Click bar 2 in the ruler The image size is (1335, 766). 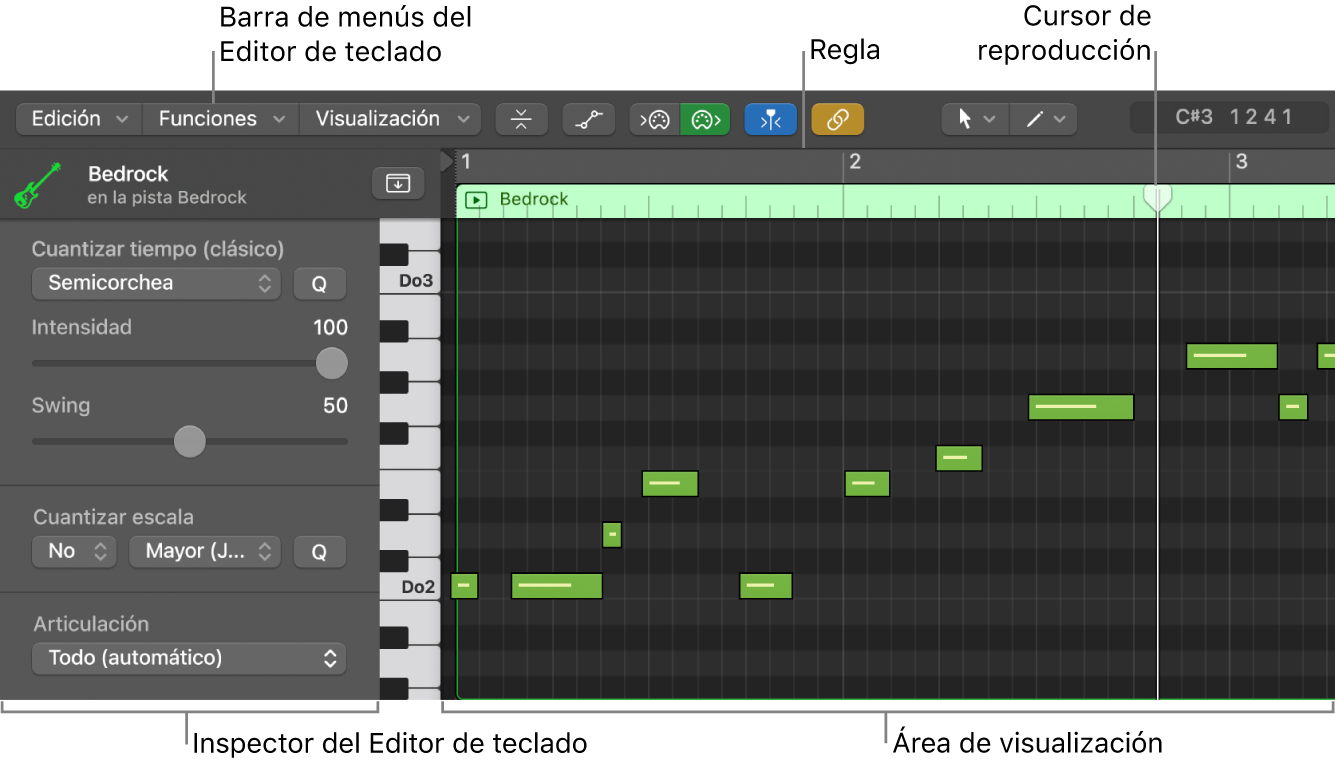tap(855, 162)
